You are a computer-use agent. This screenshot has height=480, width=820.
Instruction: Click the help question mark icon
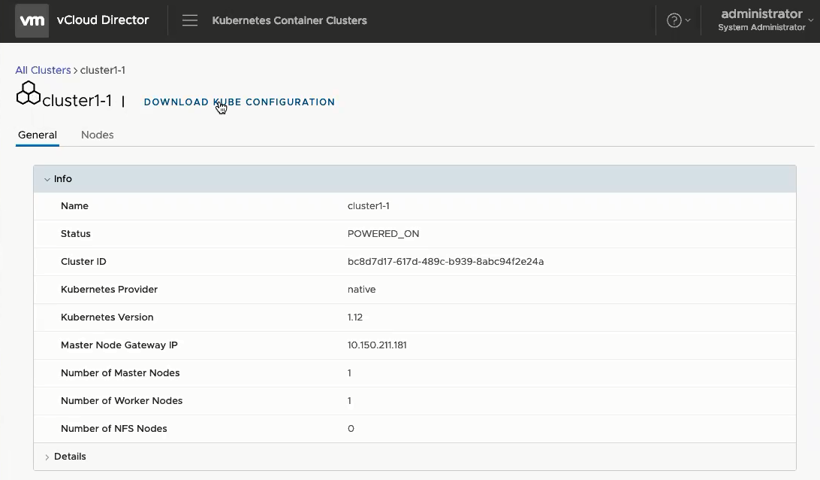click(674, 20)
